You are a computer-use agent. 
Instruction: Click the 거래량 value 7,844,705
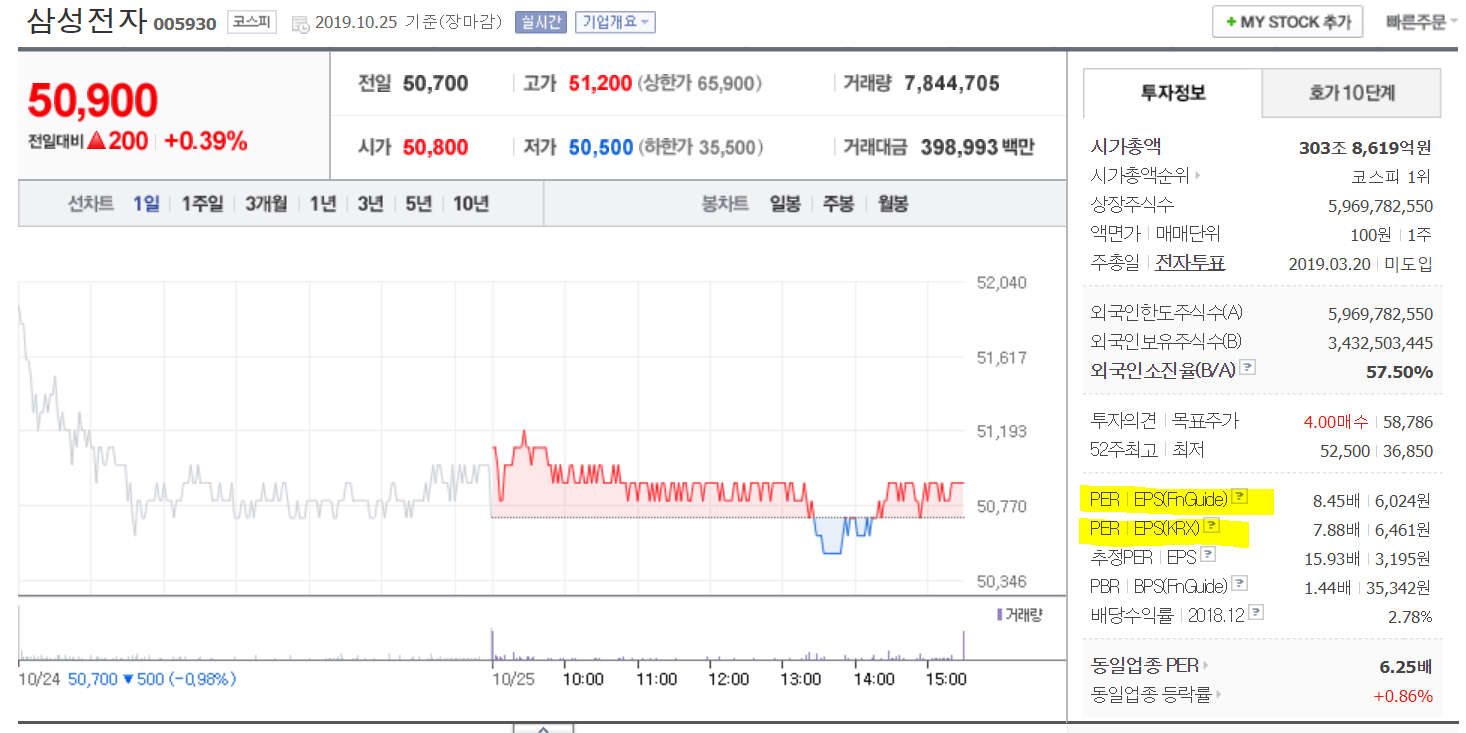tap(952, 84)
